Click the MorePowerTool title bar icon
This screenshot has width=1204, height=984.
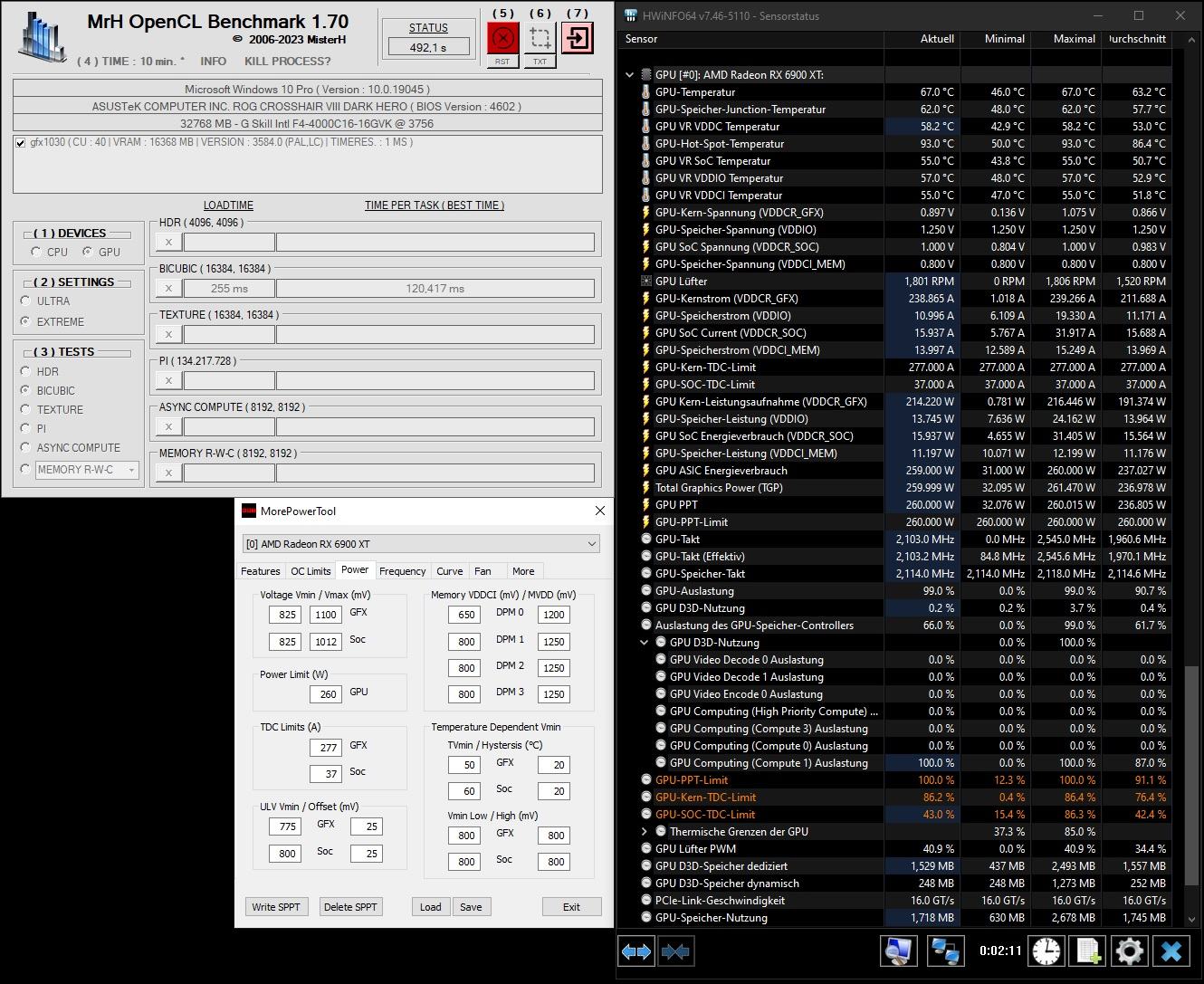point(248,511)
